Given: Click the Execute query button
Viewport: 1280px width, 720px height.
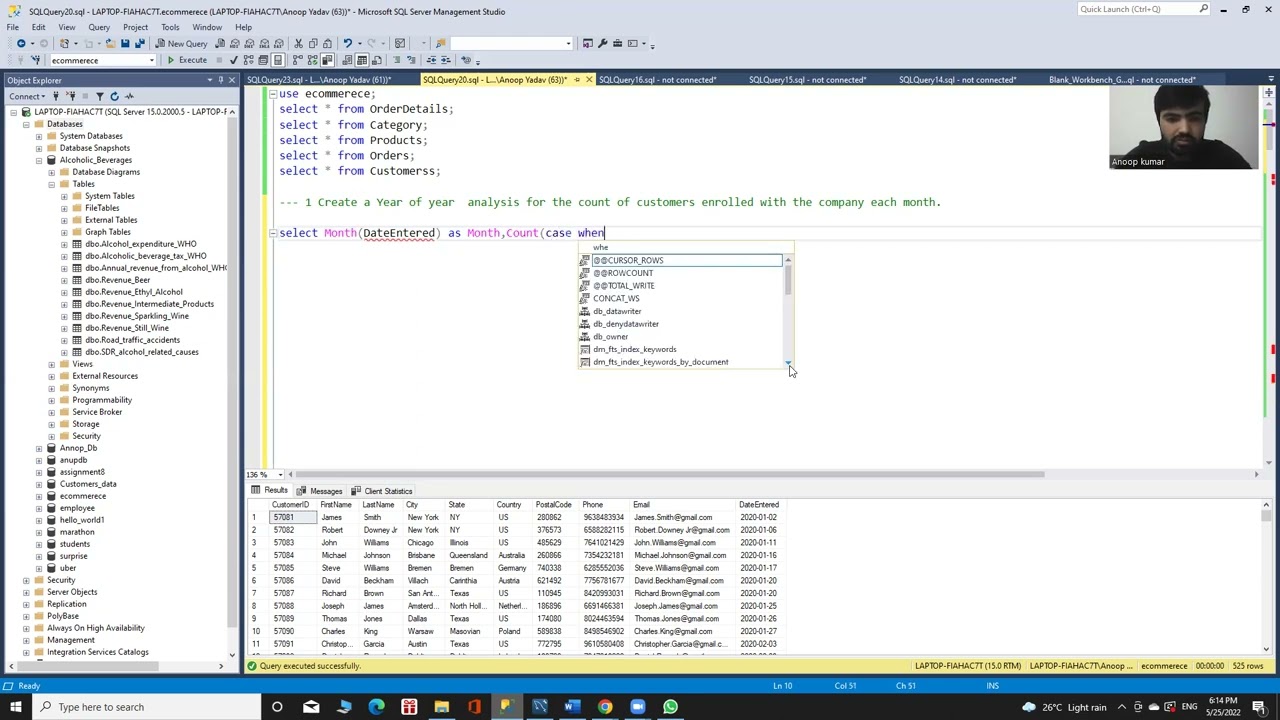Looking at the screenshot, I should (x=187, y=60).
